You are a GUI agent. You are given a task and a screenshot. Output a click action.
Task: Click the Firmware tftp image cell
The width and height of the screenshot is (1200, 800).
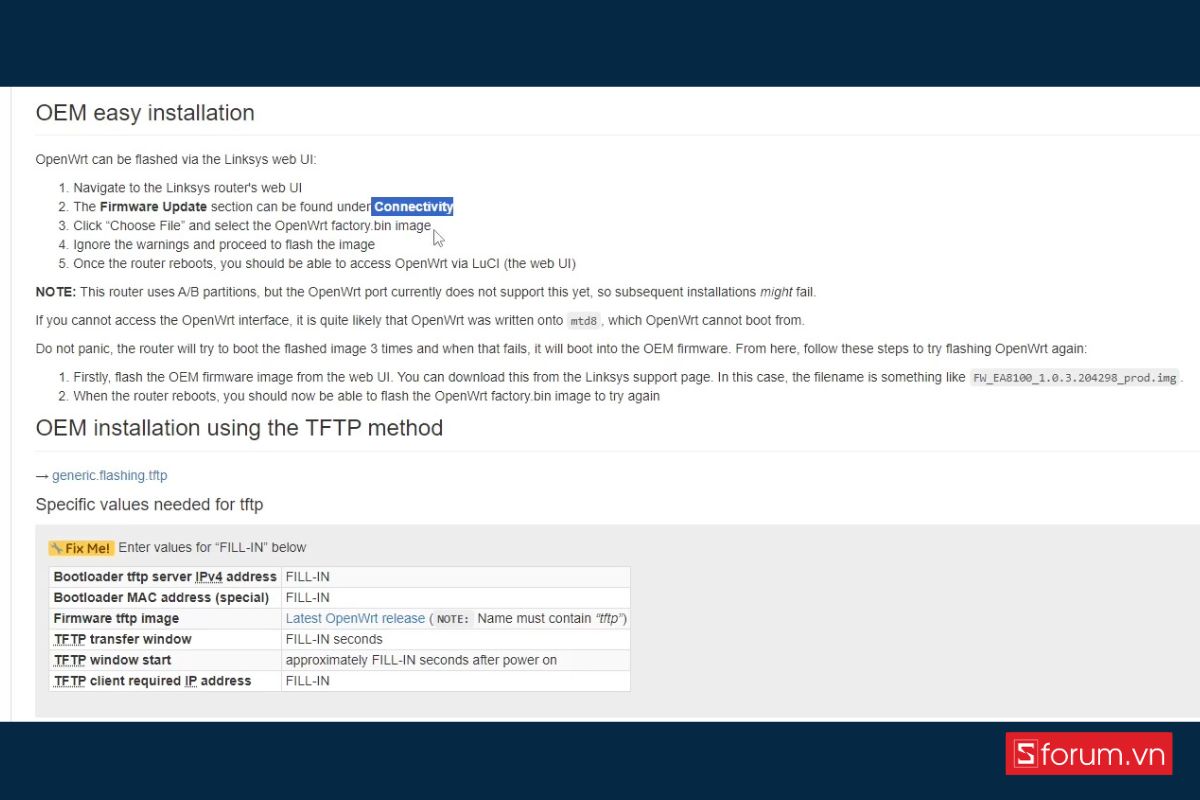click(x=166, y=618)
